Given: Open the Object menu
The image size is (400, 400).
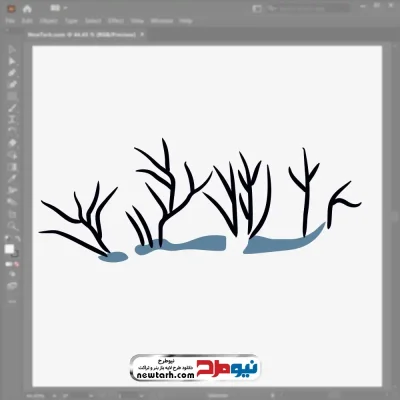Looking at the screenshot, I should (x=49, y=21).
